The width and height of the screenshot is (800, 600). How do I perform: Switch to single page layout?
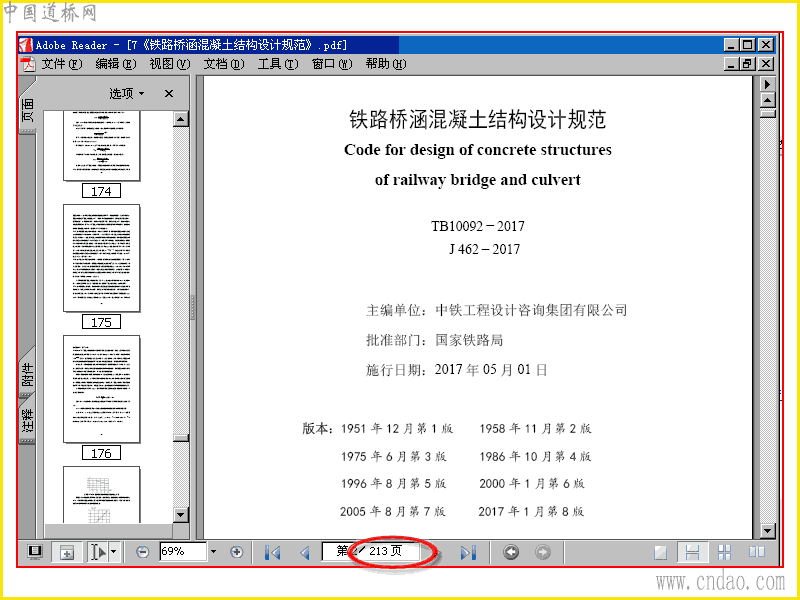[661, 553]
